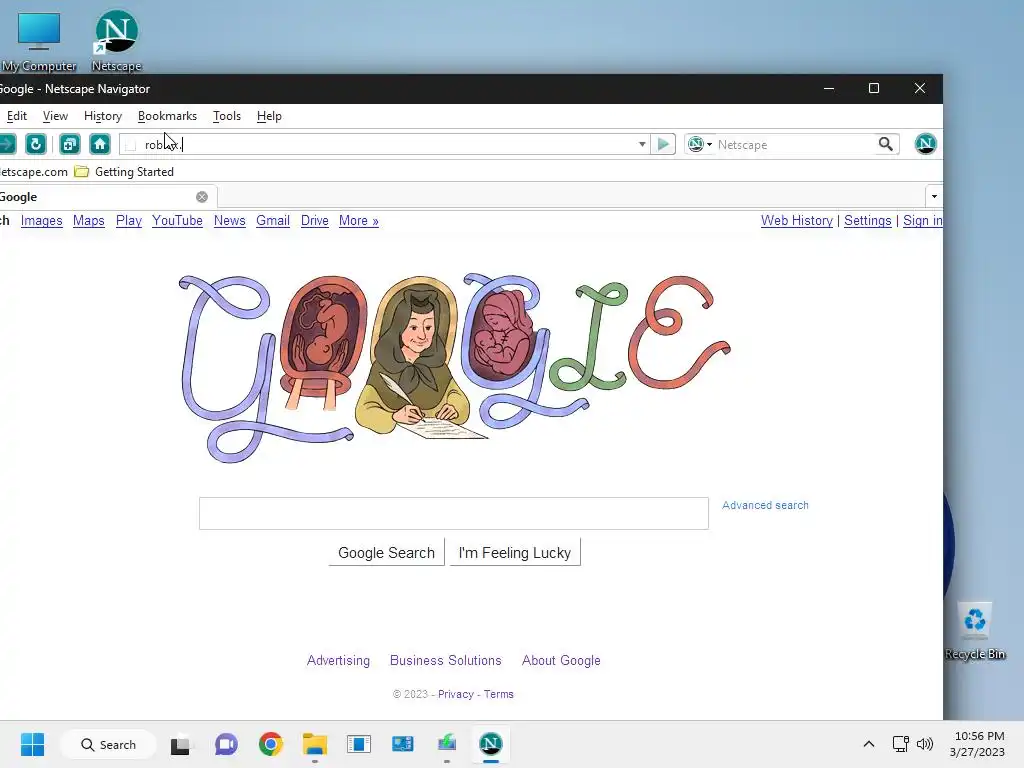This screenshot has width=1024, height=768.
Task: Open Task View from the taskbar
Action: tap(180, 744)
